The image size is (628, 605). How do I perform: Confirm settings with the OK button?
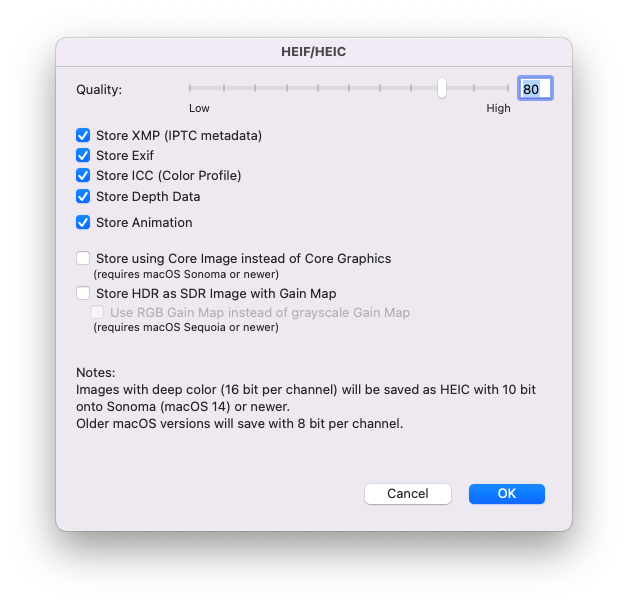pos(507,494)
